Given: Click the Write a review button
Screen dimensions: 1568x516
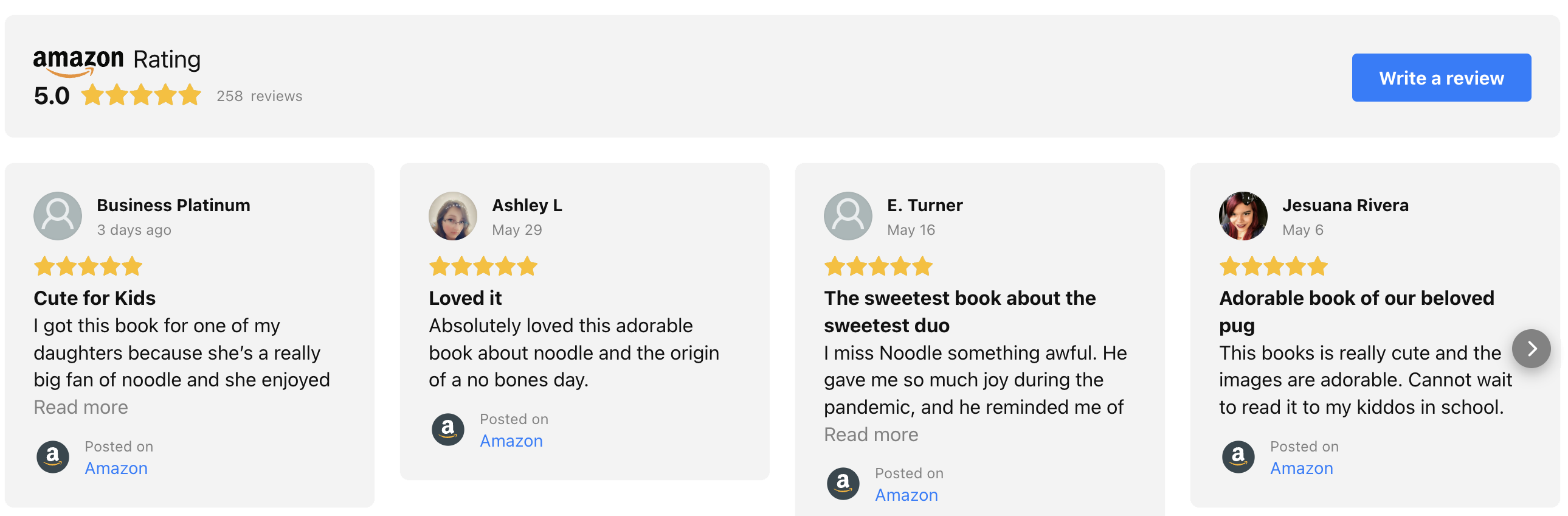Looking at the screenshot, I should tap(1441, 78).
